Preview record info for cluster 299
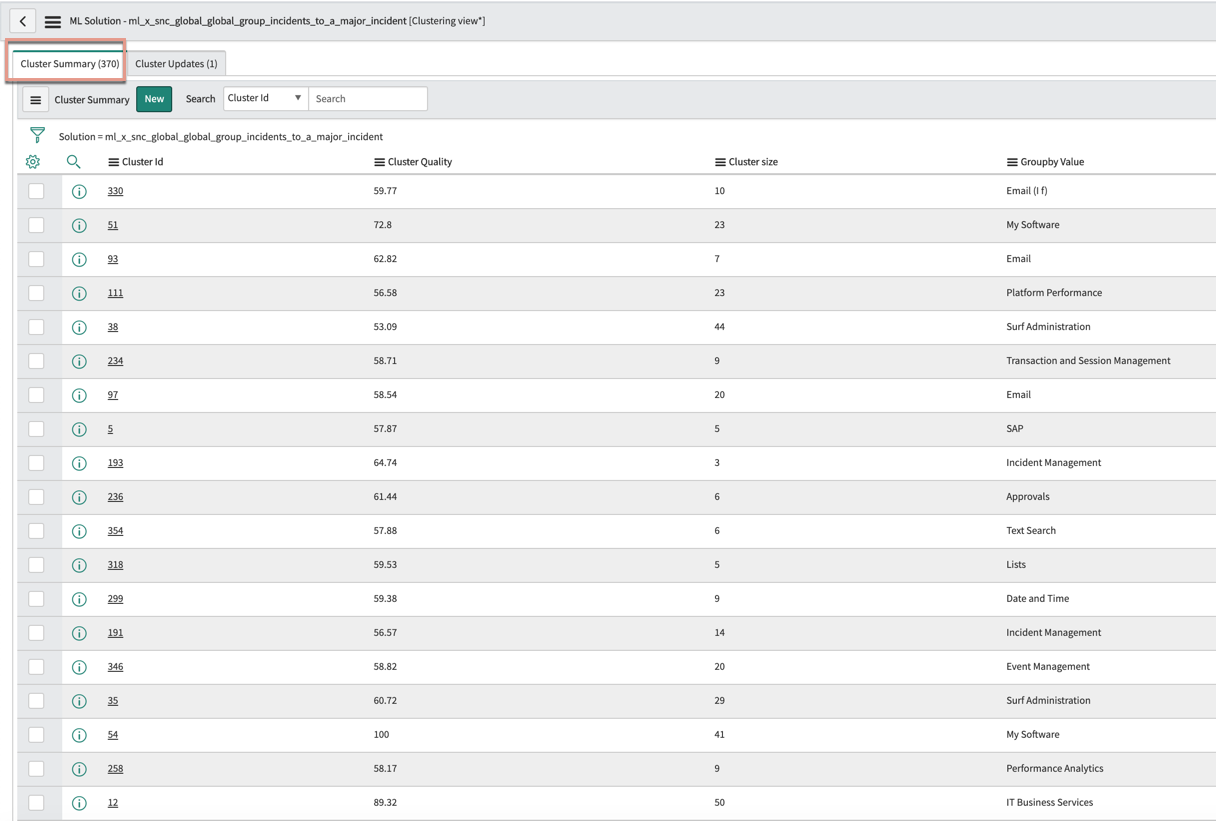Screen dimensions: 1216x821 (x=79, y=599)
